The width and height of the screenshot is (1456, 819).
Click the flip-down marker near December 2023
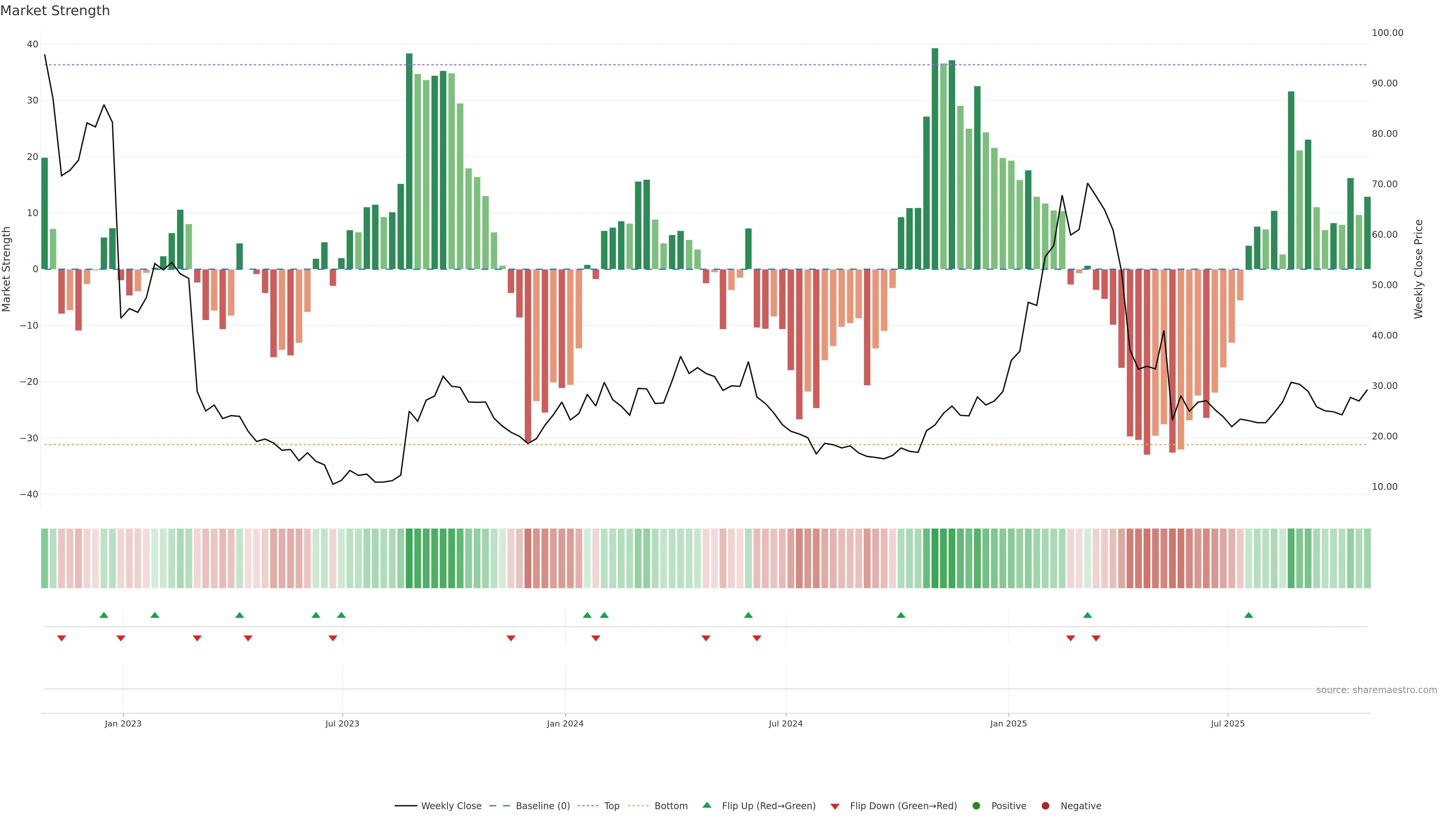511,638
